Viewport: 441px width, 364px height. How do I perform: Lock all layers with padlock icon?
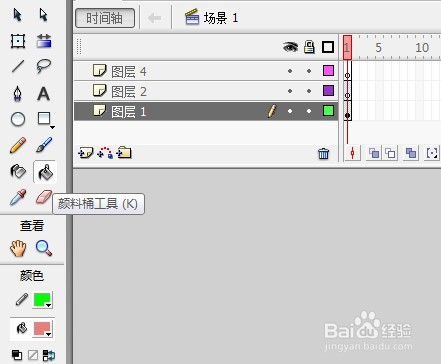[309, 47]
